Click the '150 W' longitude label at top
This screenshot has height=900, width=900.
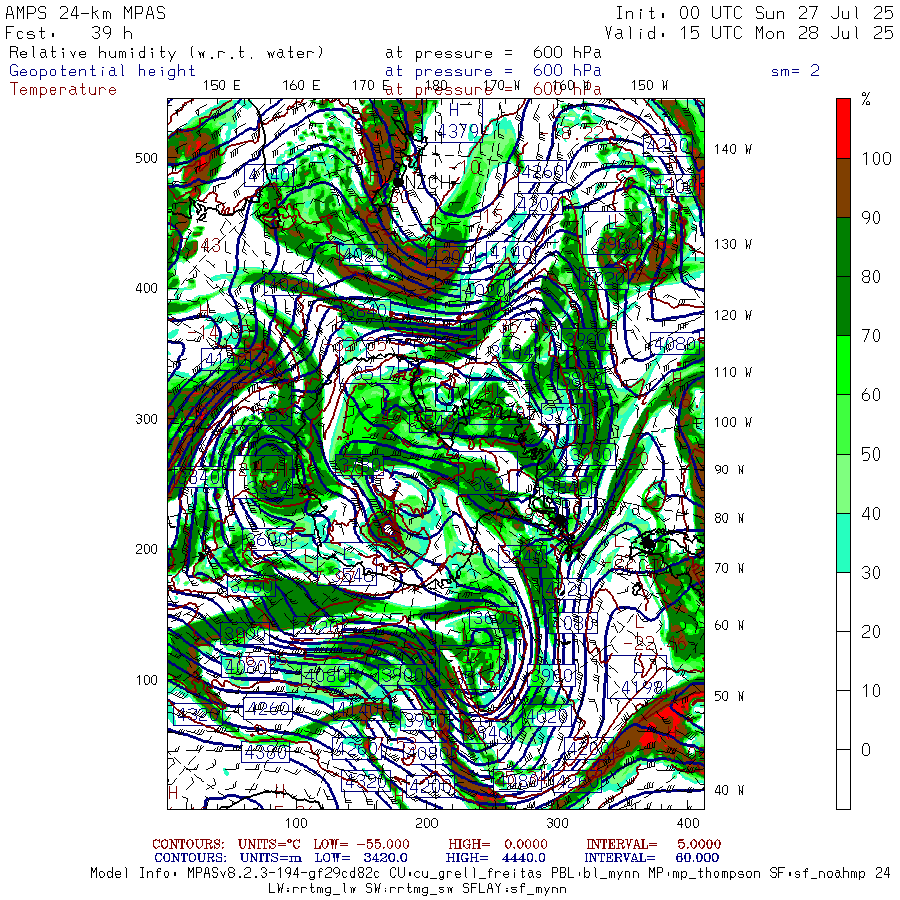point(649,86)
